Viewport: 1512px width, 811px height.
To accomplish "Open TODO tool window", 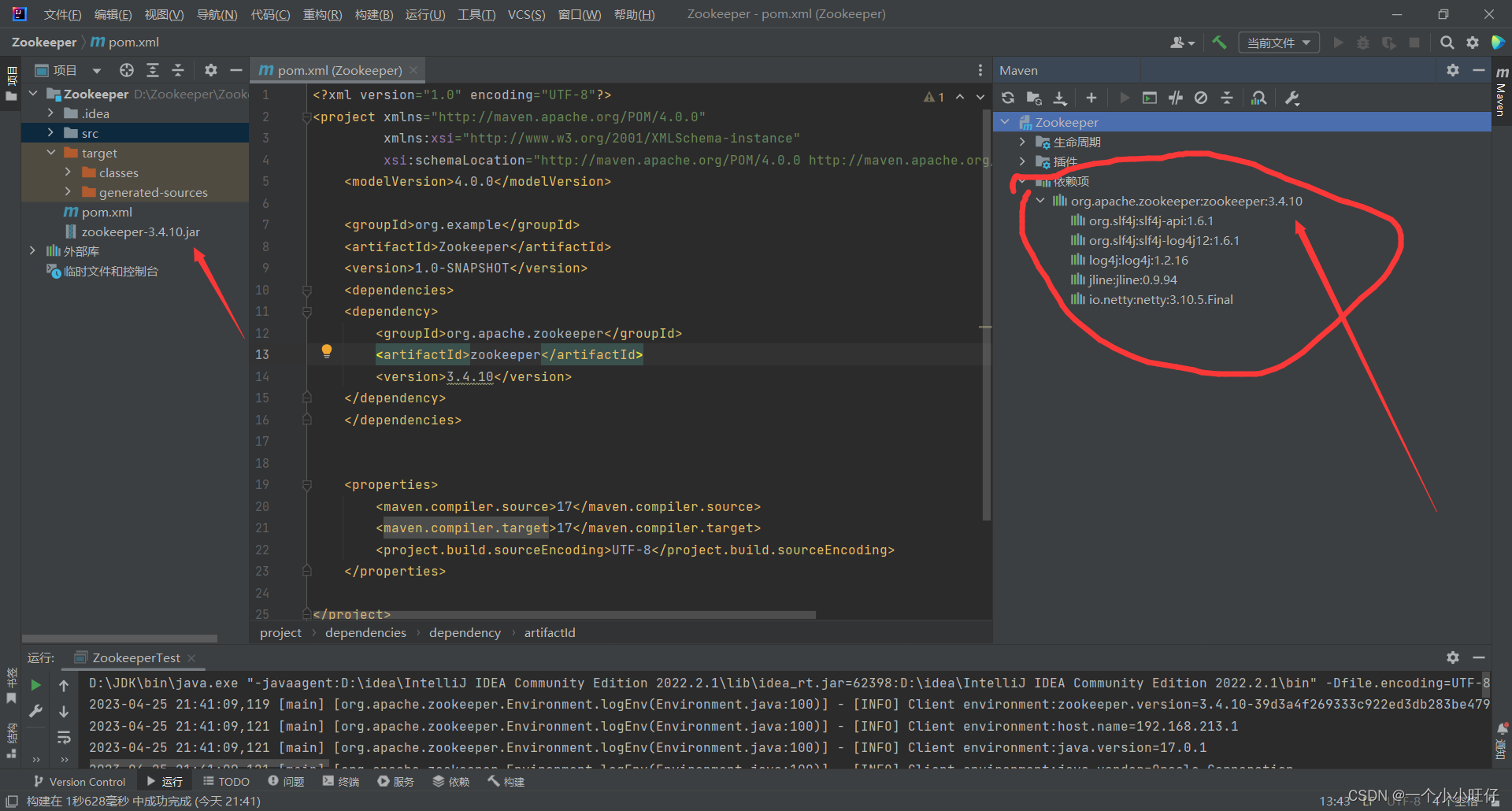I will (x=226, y=781).
